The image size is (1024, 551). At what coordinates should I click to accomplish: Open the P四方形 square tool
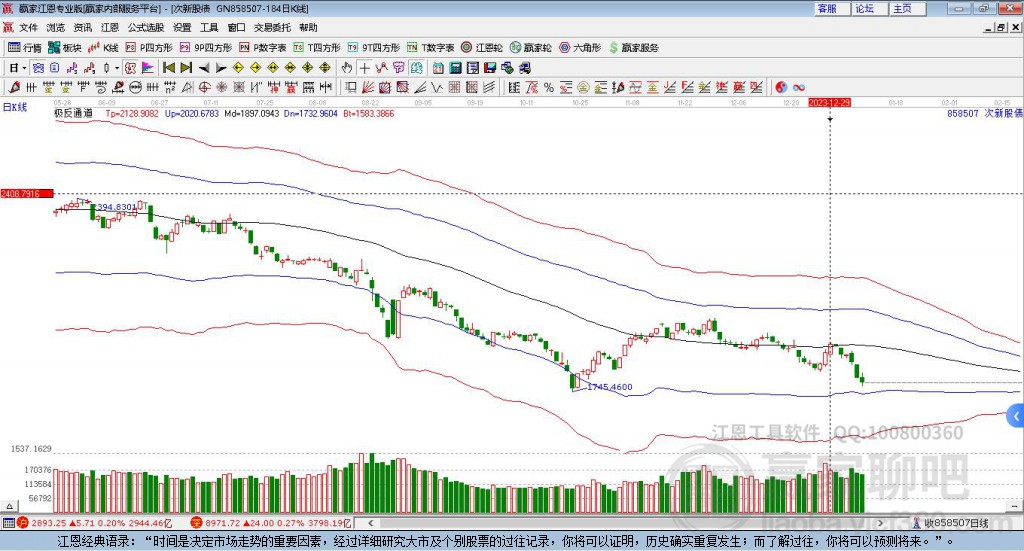151,47
